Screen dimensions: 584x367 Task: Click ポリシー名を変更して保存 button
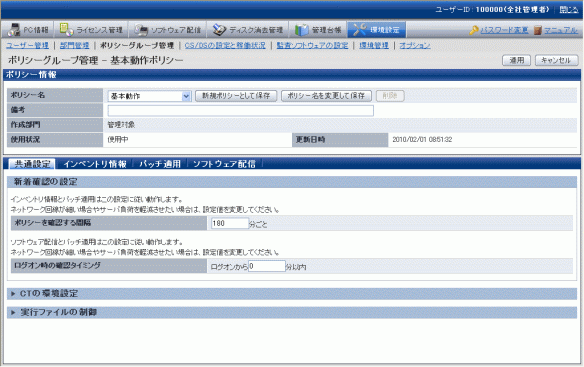(x=326, y=96)
